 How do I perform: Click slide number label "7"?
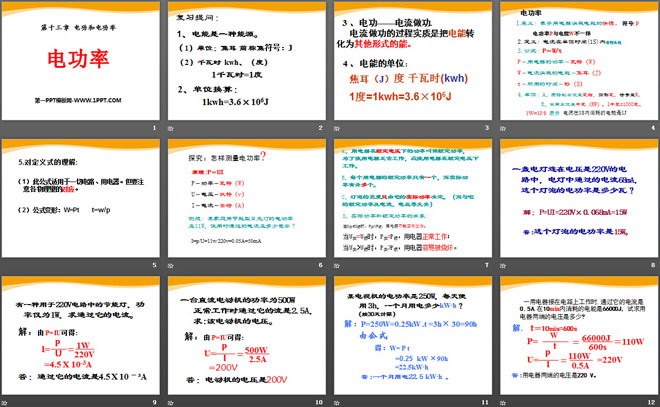point(487,265)
